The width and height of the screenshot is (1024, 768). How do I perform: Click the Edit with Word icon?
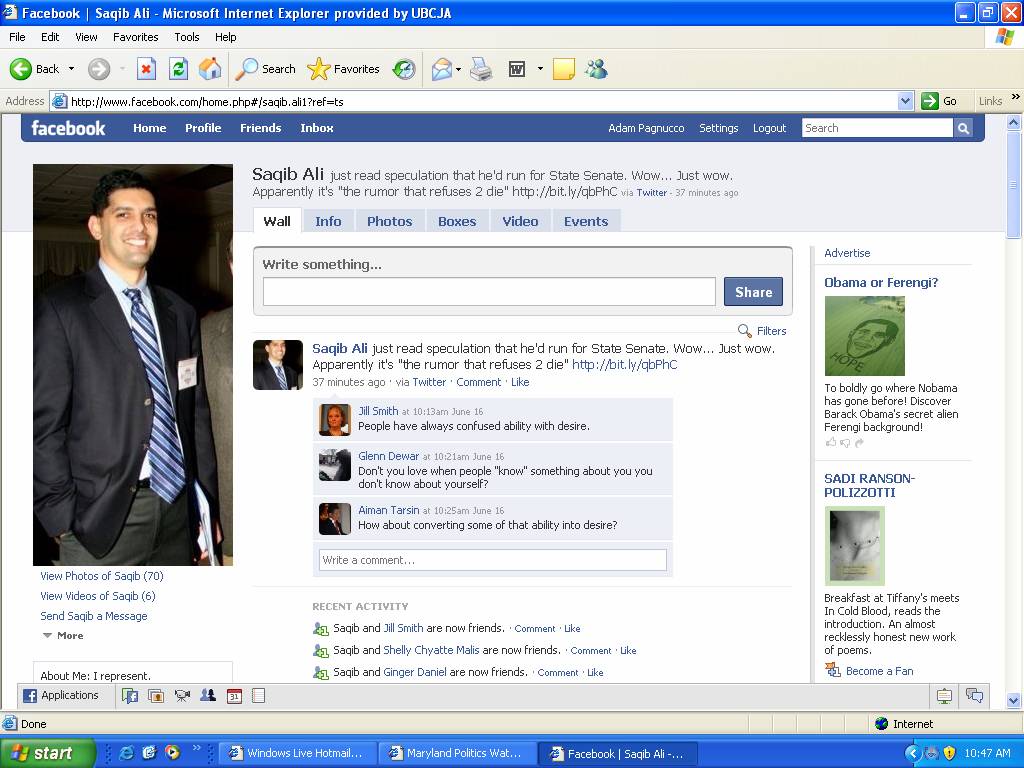[517, 69]
